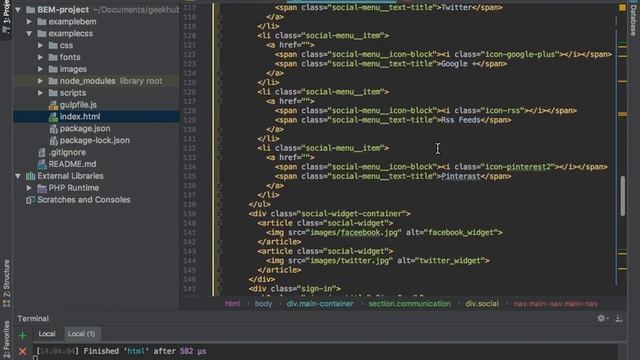Switch to the Local (1) terminal tab
640x360 pixels.
click(81, 334)
